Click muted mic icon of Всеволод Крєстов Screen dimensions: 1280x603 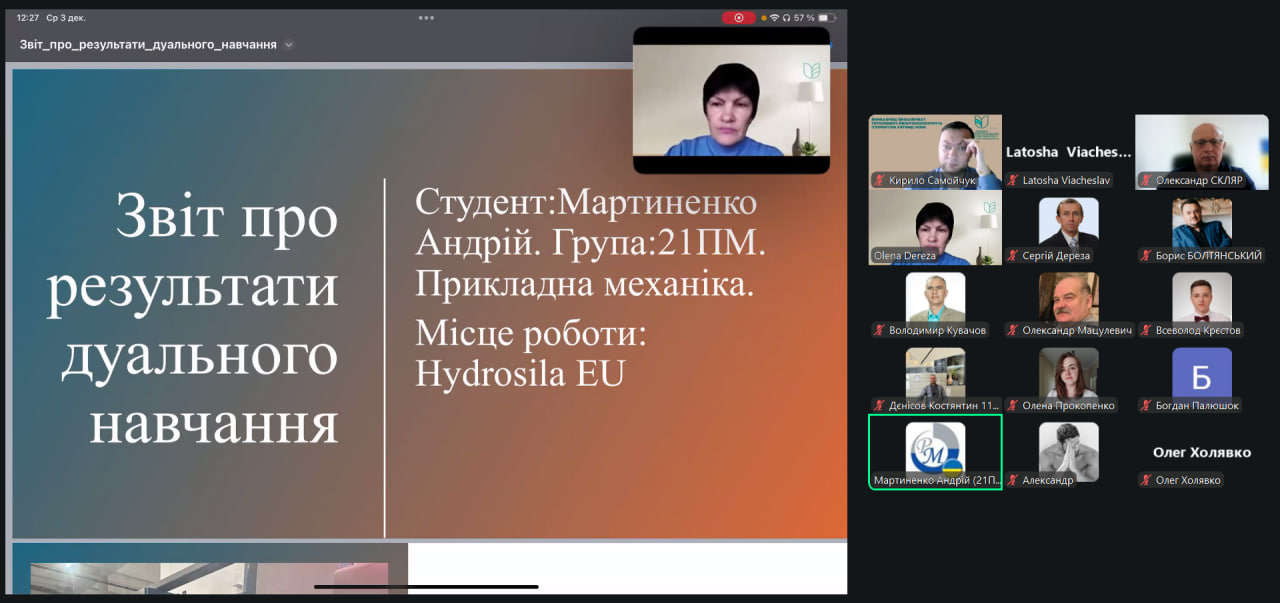pyautogui.click(x=1147, y=331)
